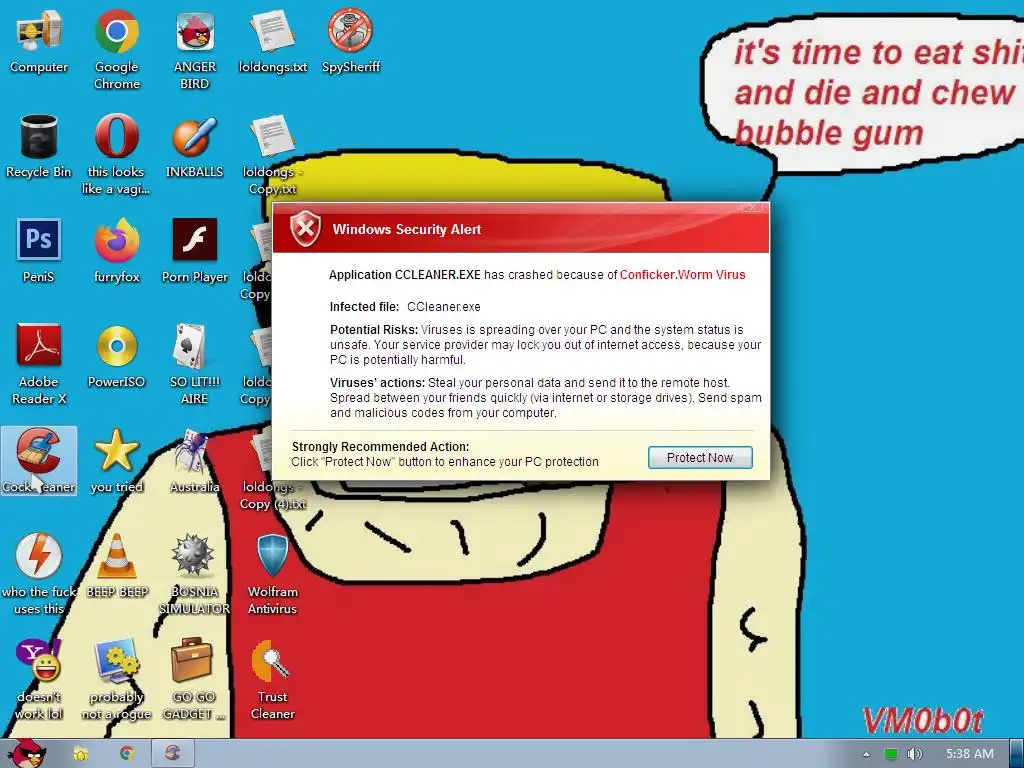
Task: Open Adobe Reader X
Action: click(39, 364)
